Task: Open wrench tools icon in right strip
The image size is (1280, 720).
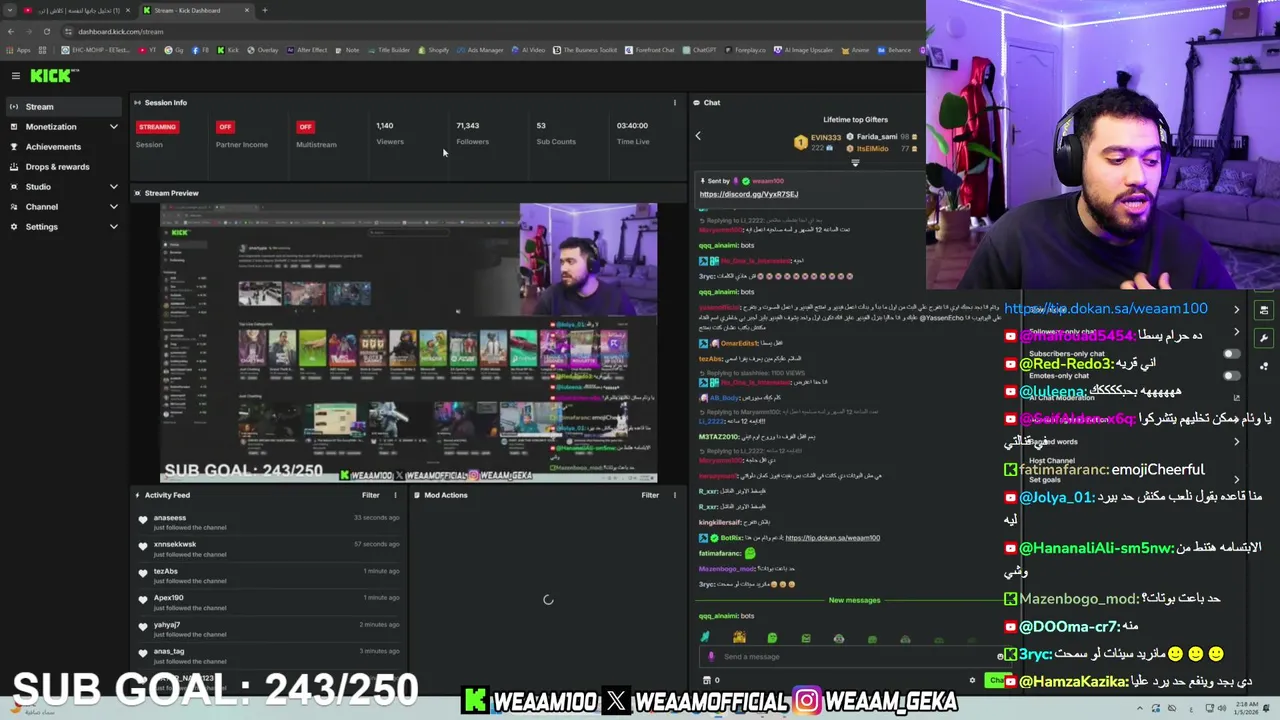Action: [1264, 338]
